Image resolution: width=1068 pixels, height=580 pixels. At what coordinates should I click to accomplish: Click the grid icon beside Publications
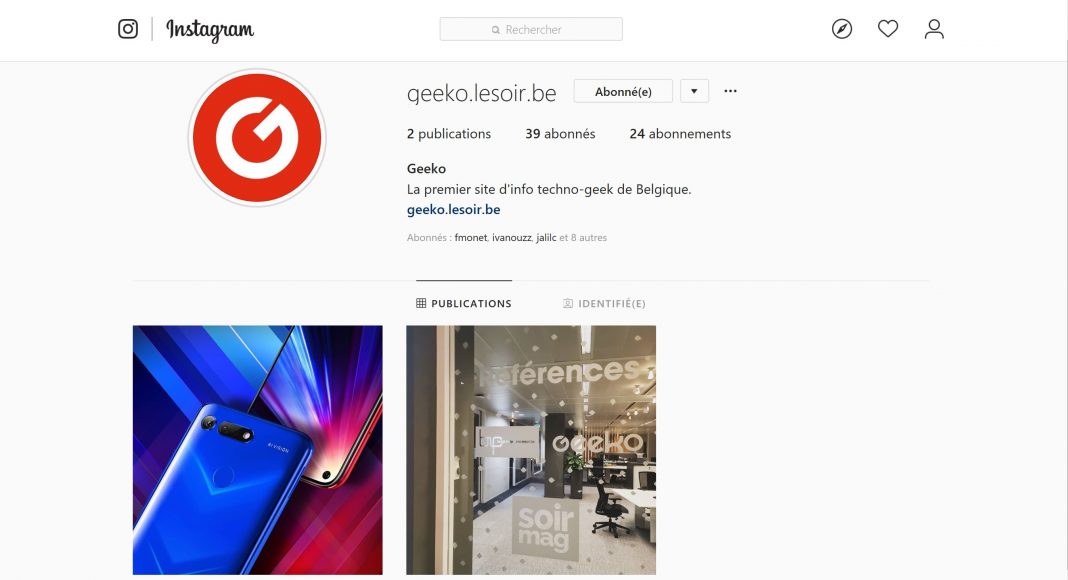point(421,303)
